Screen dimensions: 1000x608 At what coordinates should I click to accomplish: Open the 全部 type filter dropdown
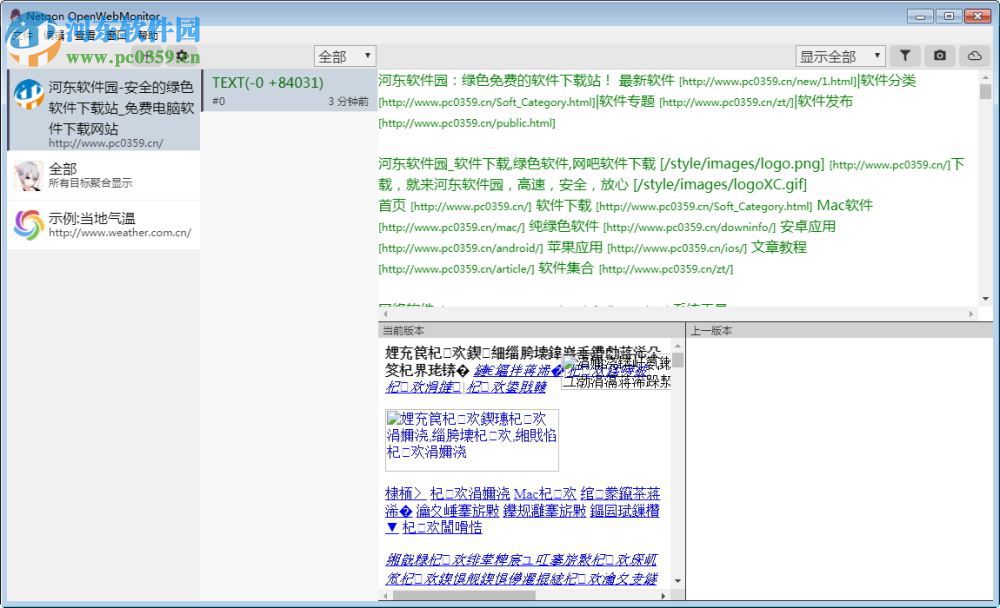pyautogui.click(x=345, y=56)
